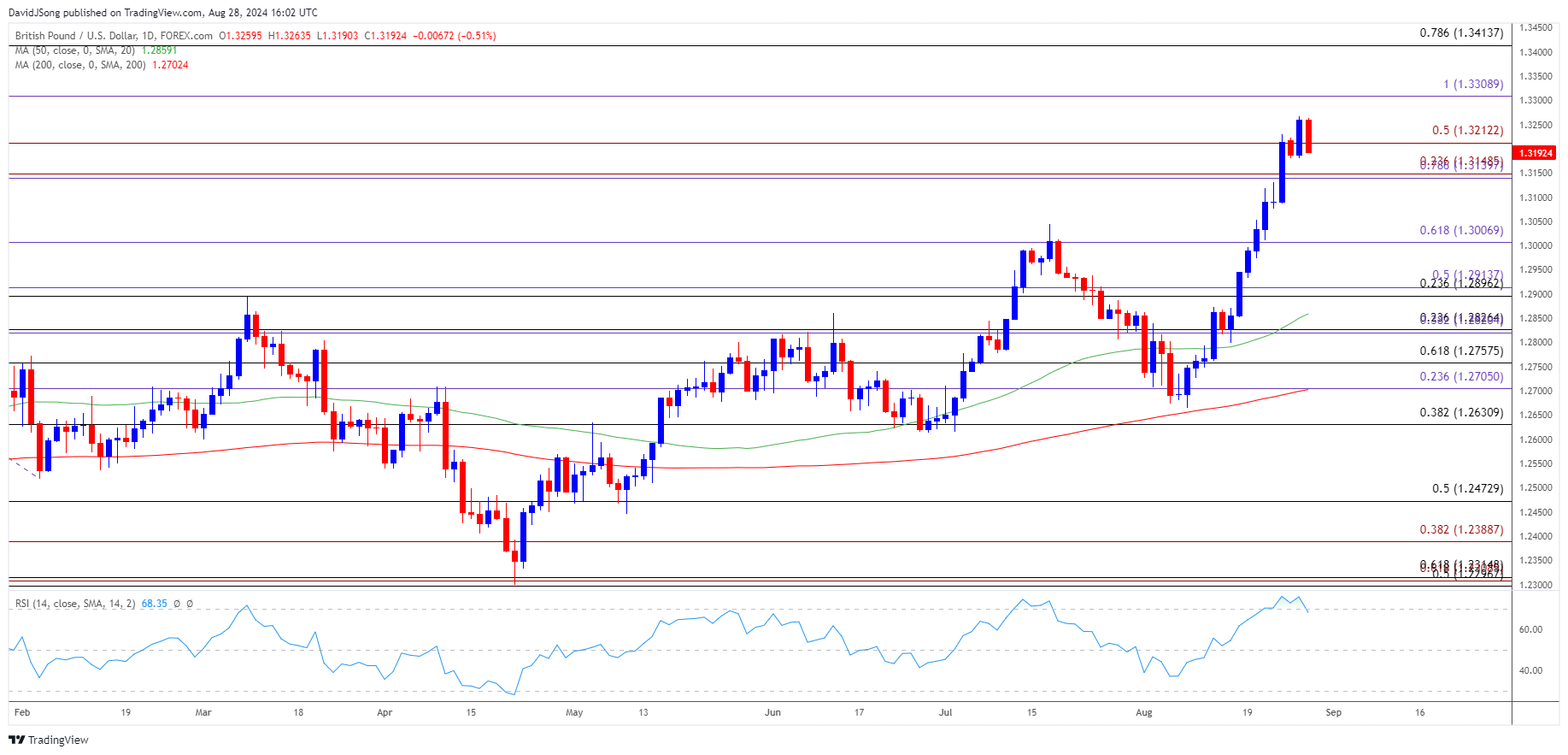Click the Feb label on the time axis
This screenshot has width=1568, height=755.
tap(22, 713)
